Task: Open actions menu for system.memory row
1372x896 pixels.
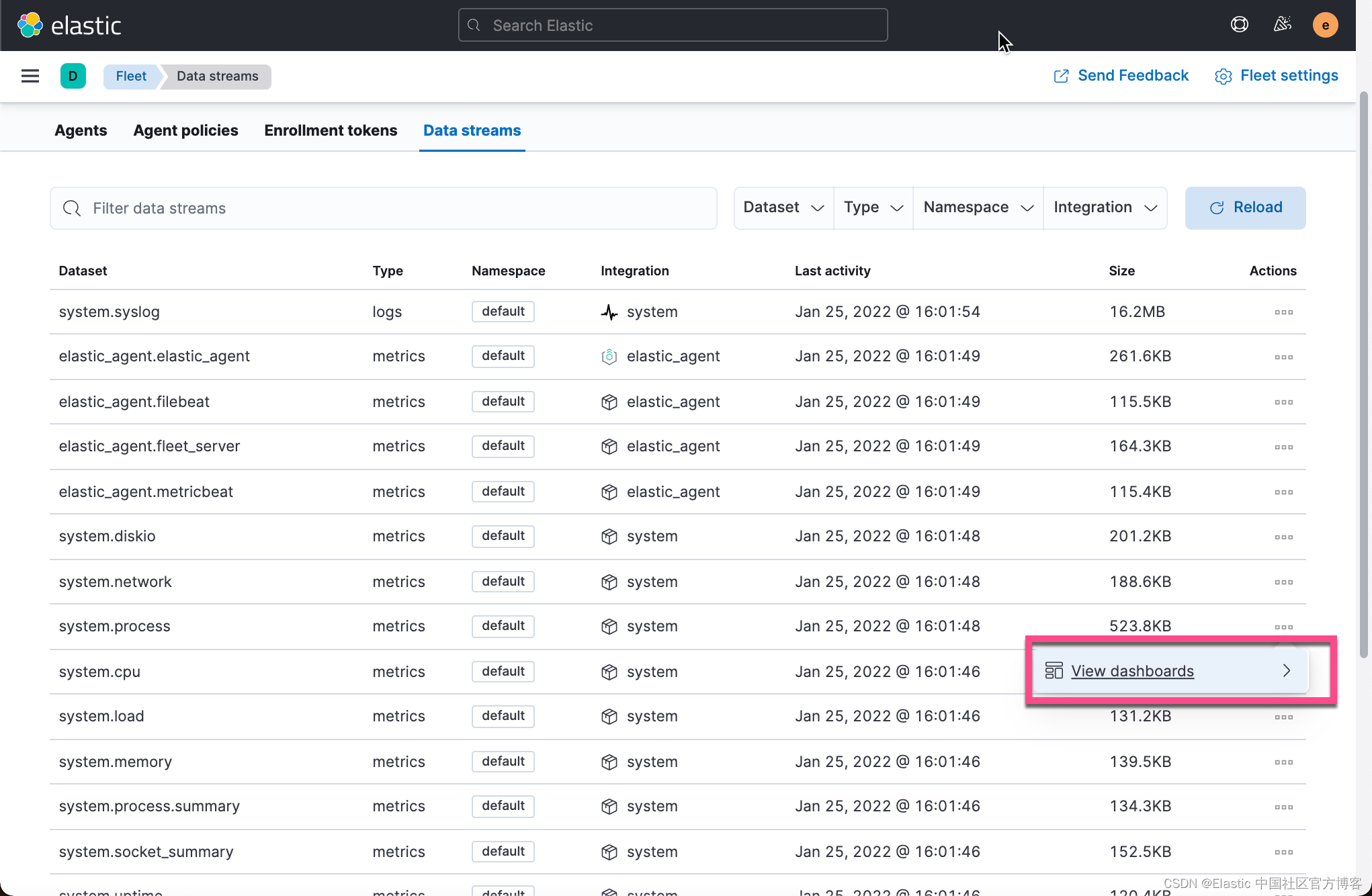Action: [1283, 762]
